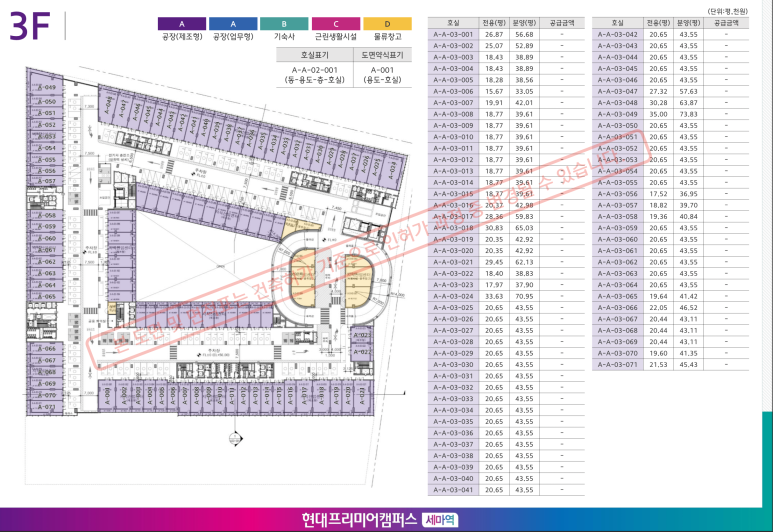Viewport: 773px width, 532px height.
Task: Click the 56.68 sale area value
Action: pyautogui.click(x=524, y=35)
